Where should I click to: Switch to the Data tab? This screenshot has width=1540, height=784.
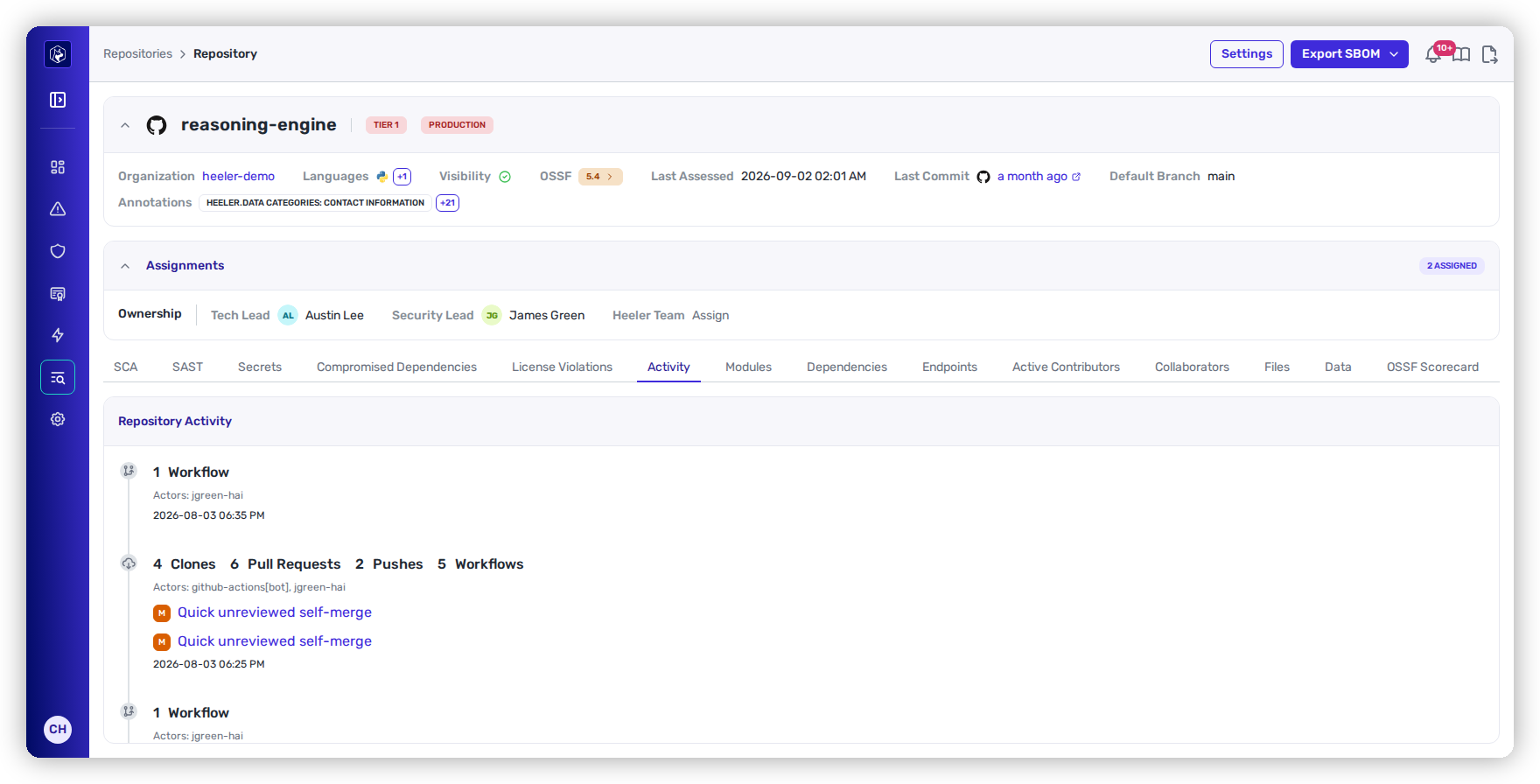1338,367
